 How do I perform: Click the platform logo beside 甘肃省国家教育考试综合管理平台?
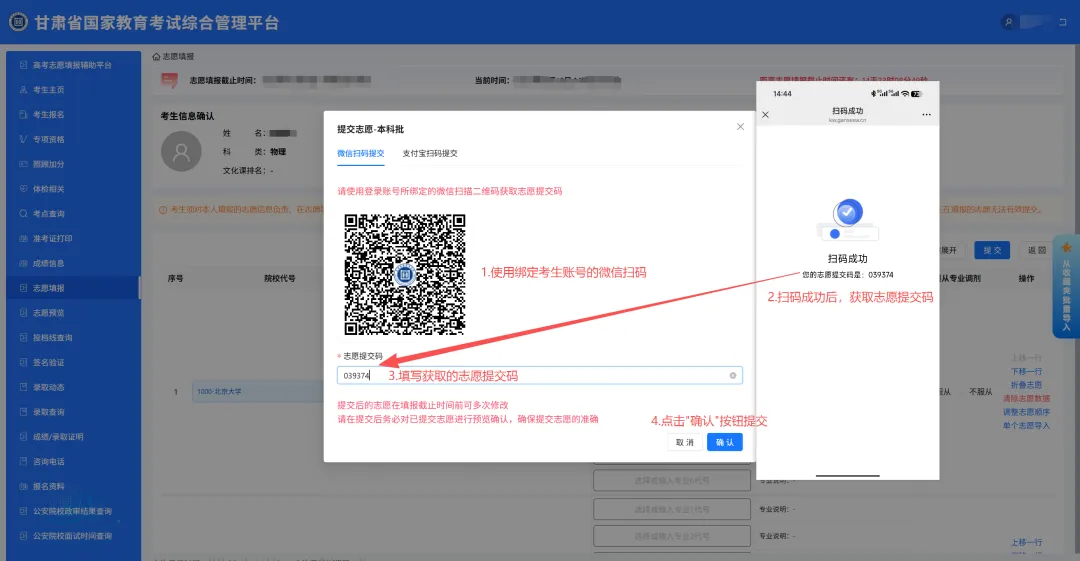pos(18,22)
